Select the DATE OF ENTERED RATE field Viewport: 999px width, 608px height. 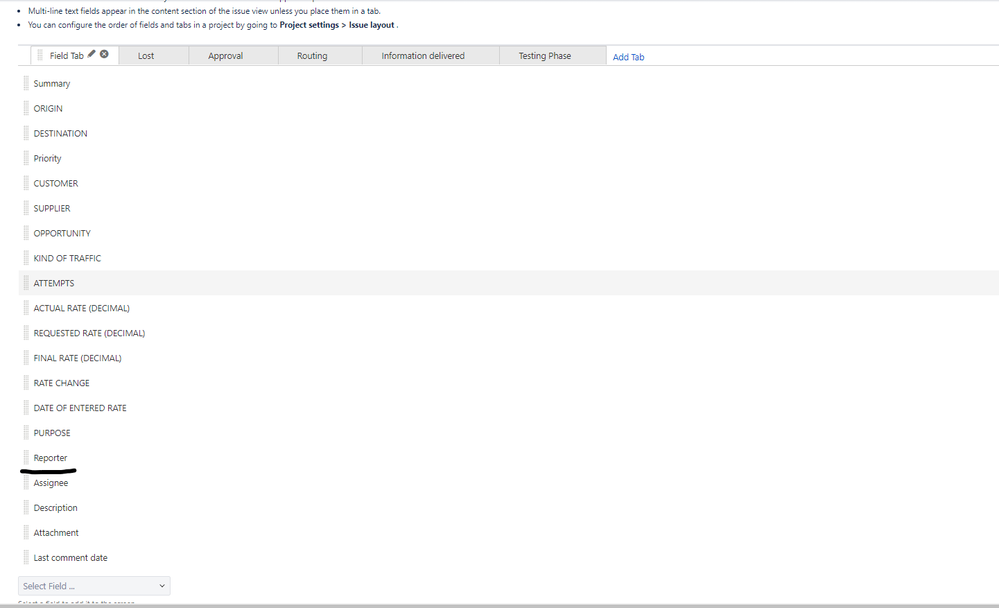point(508,408)
